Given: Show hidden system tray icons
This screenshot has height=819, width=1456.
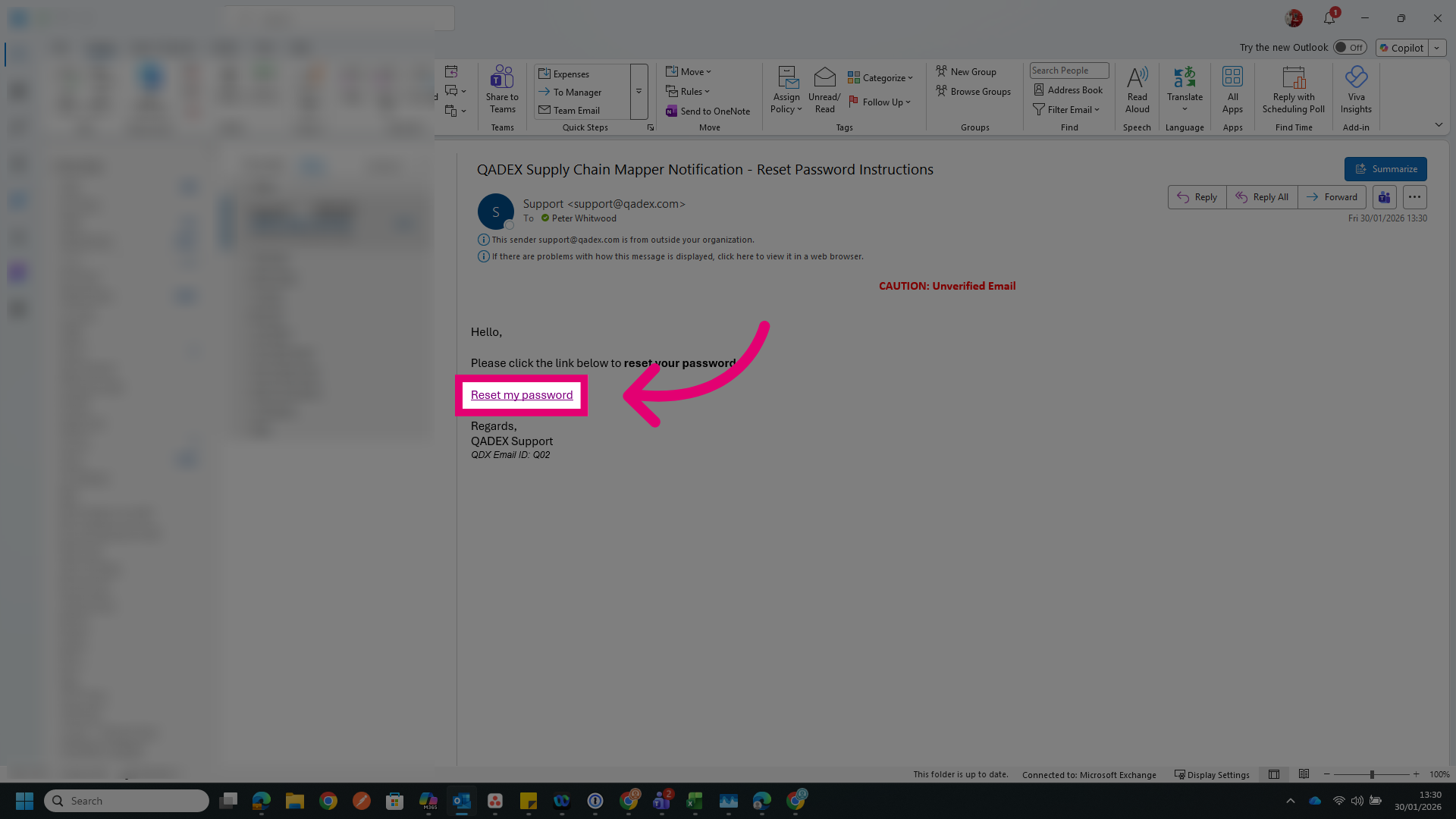Looking at the screenshot, I should point(1291,801).
